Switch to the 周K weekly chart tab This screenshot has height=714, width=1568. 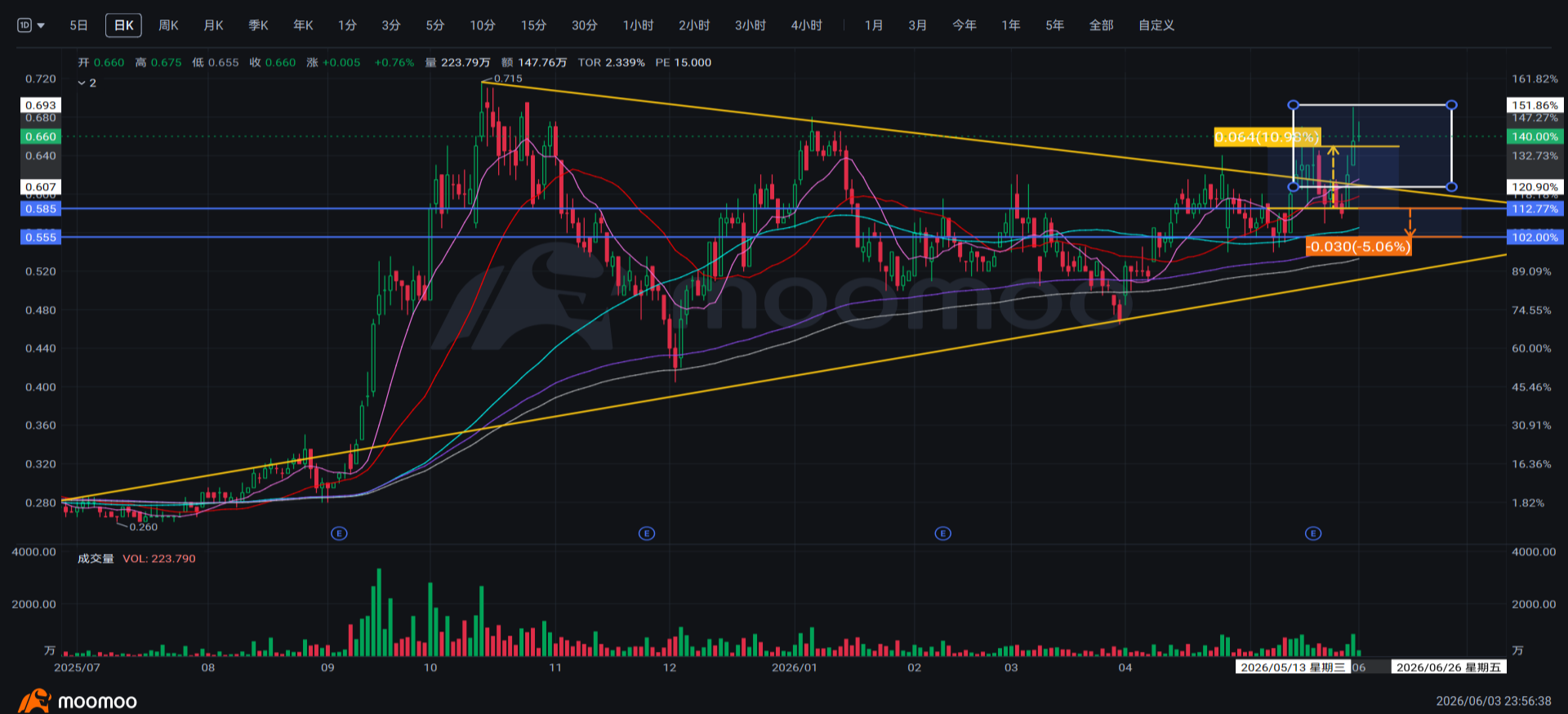[x=168, y=25]
